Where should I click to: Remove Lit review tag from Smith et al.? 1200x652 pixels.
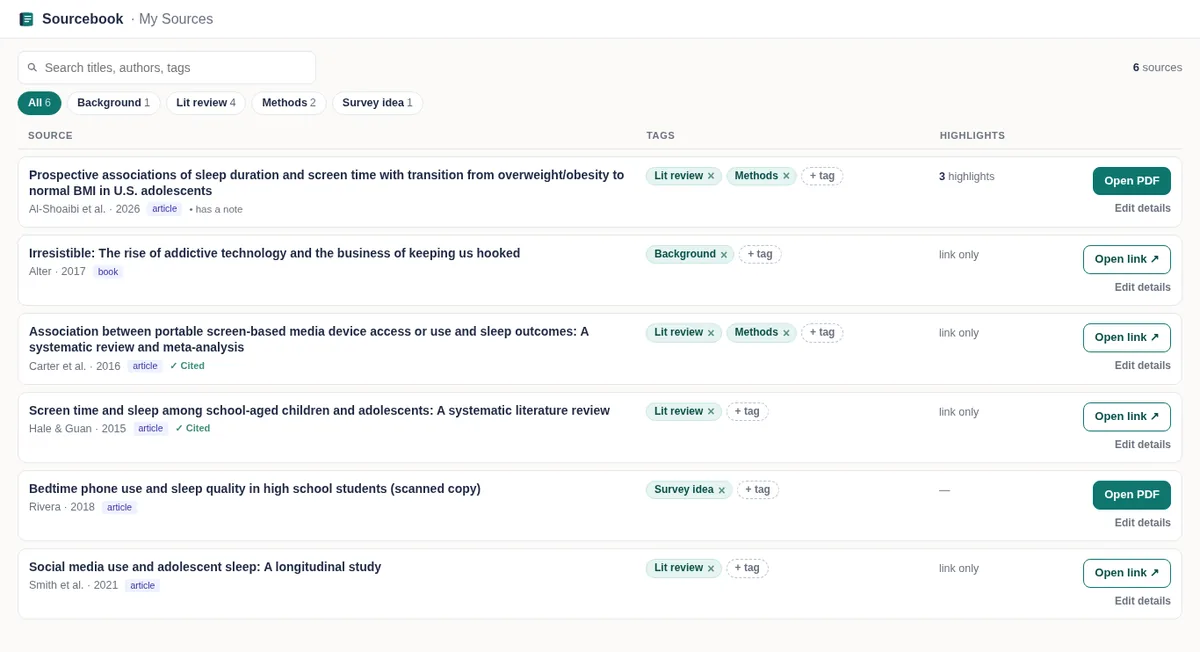pyautogui.click(x=711, y=568)
